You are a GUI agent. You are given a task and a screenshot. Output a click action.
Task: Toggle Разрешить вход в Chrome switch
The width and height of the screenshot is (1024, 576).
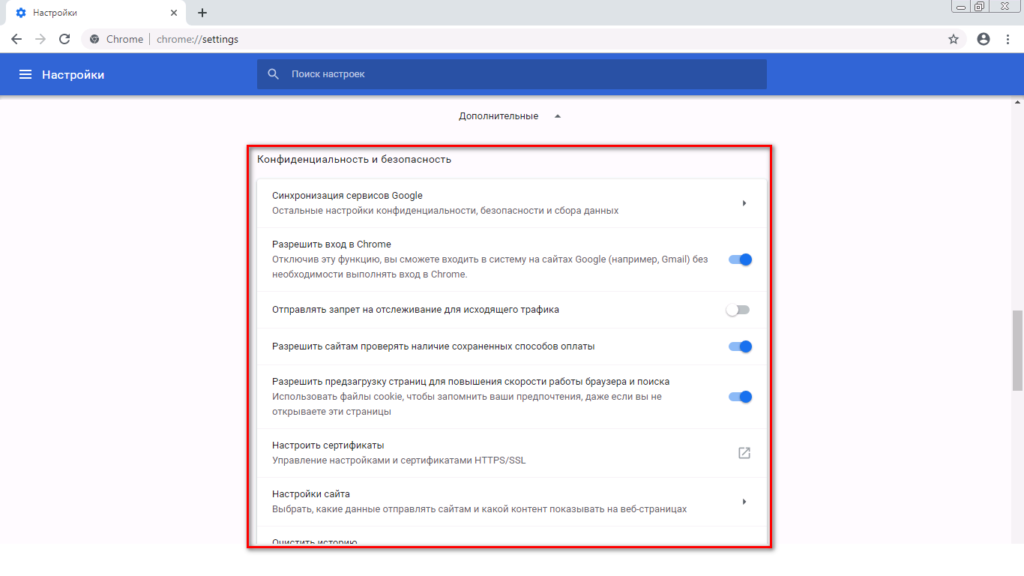pyautogui.click(x=740, y=259)
